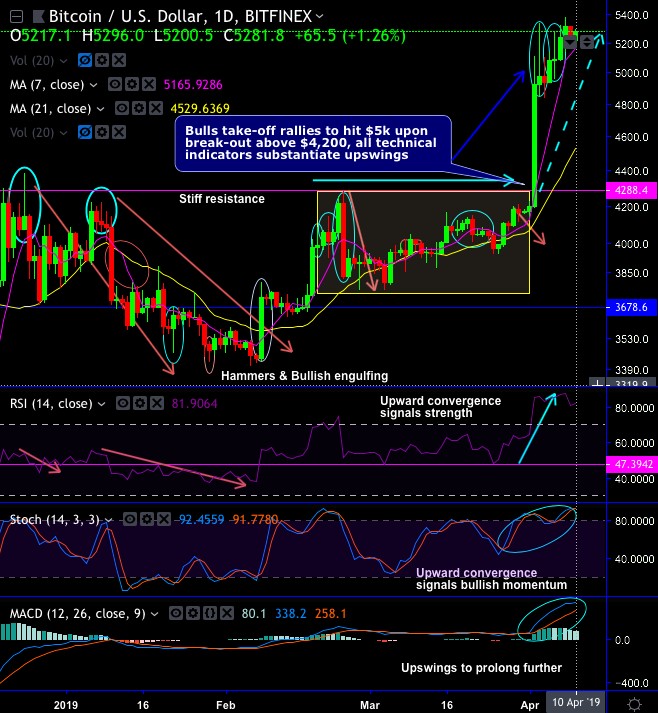Click the flag icon beside Bitcoin title
658x713 pixels.
39,17
